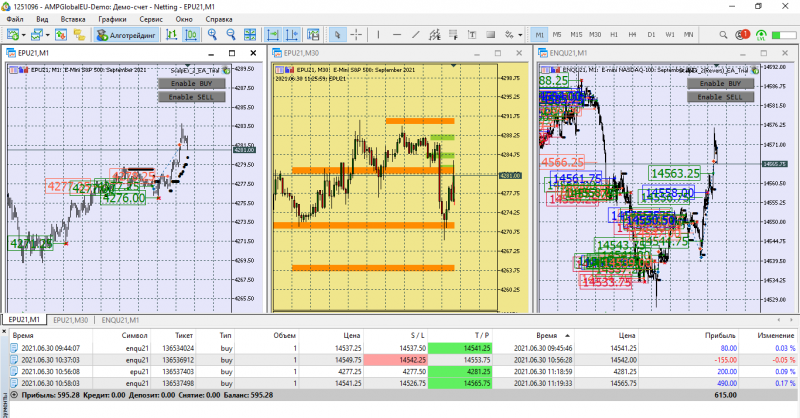Switch timeframe to H4
800x418 pixels.
(x=633, y=35)
